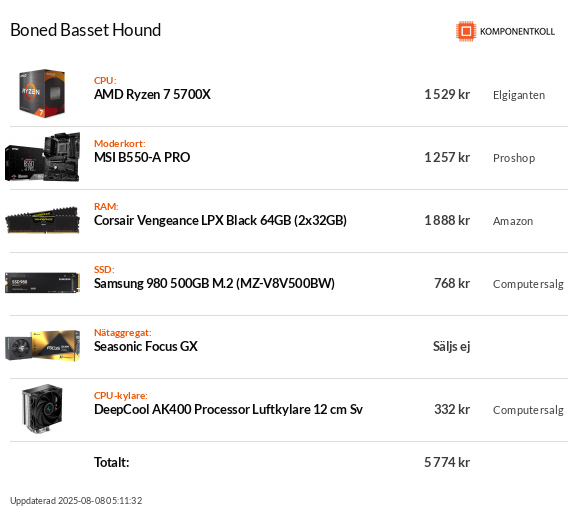Open DeepCool AK400 Processor Luftkylare link
This screenshot has height=514, width=577.
coord(228,409)
